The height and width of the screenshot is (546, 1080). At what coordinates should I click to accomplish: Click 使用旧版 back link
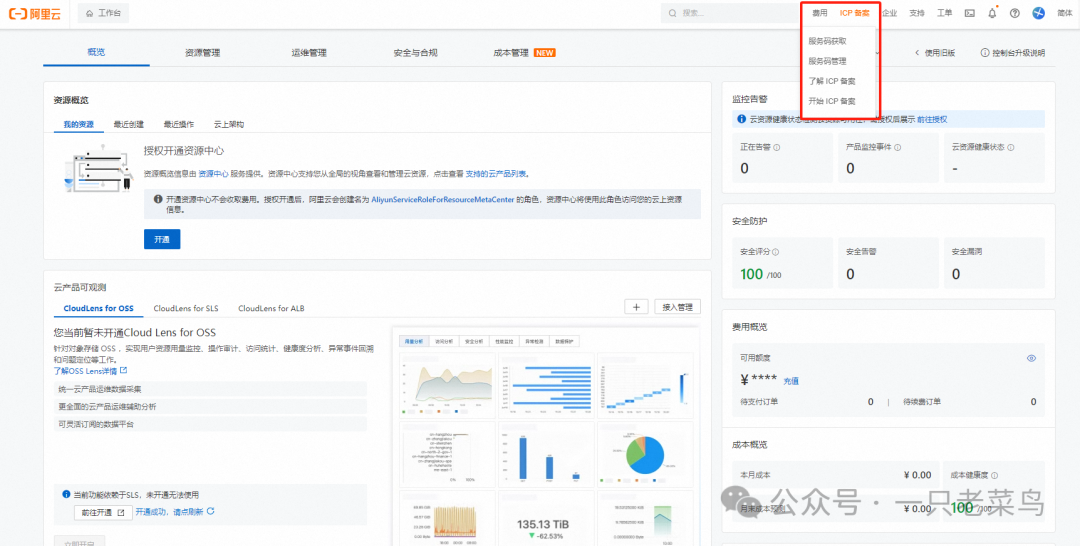click(935, 53)
